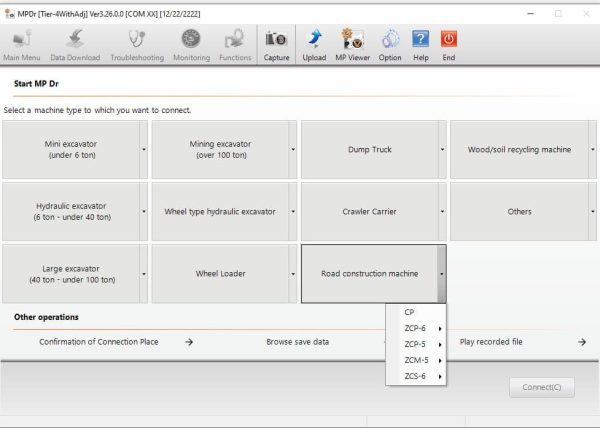Expand Wood/soil recycling machine dropdown arrow
The width and height of the screenshot is (600, 428).
tap(592, 150)
